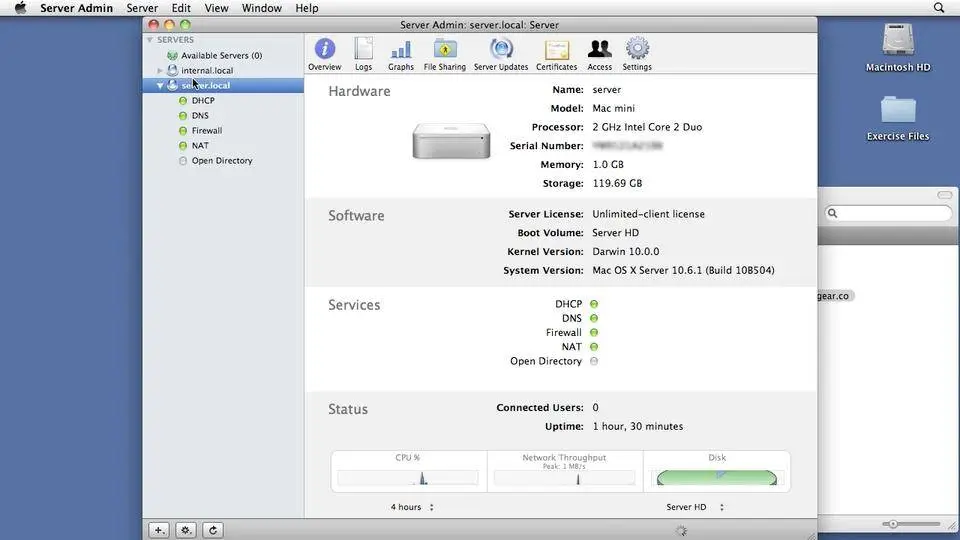Screen dimensions: 960x540
Task: Click the 'Server HD' boot volume text
Action: (615, 233)
